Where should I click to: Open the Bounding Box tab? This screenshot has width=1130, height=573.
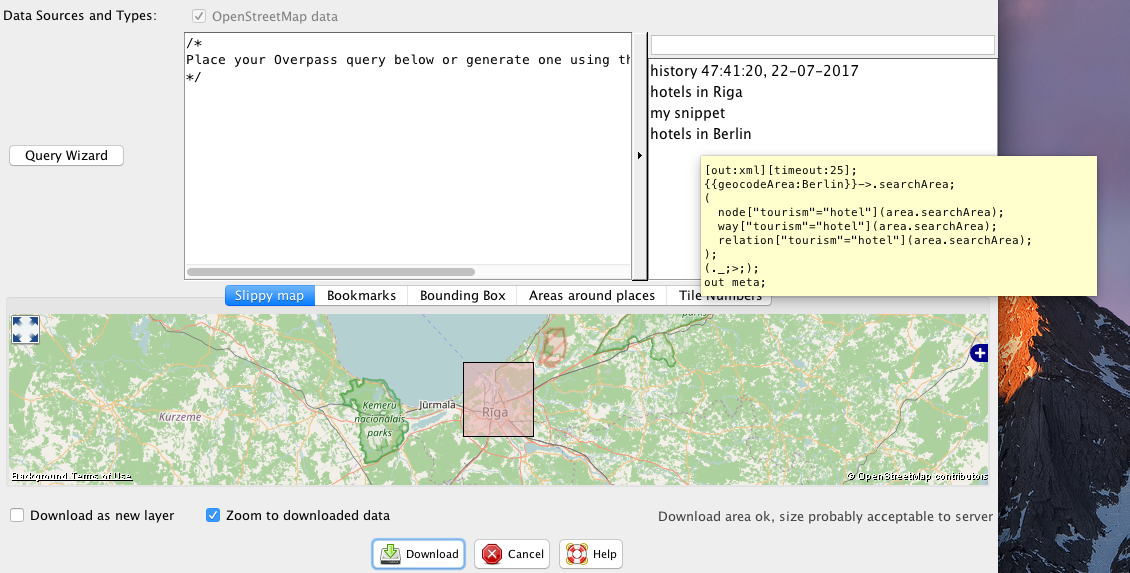click(x=462, y=295)
